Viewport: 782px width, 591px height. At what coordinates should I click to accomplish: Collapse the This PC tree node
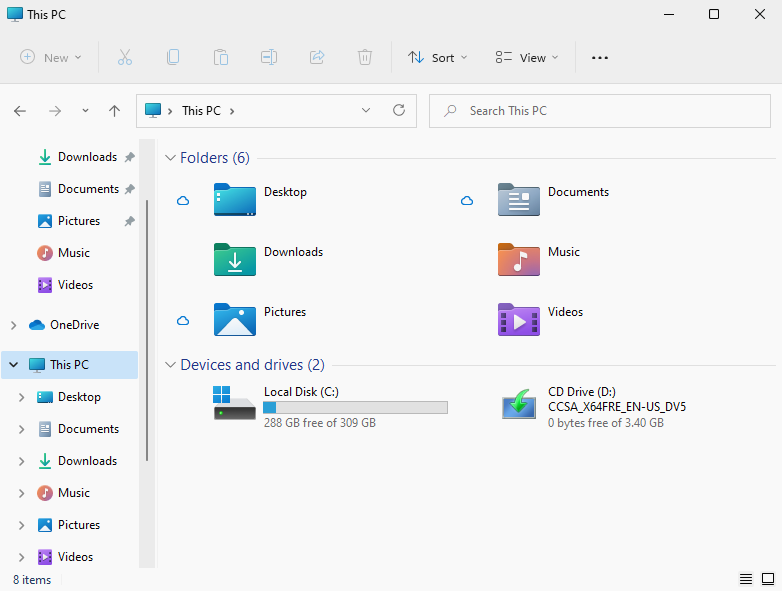pos(13,365)
